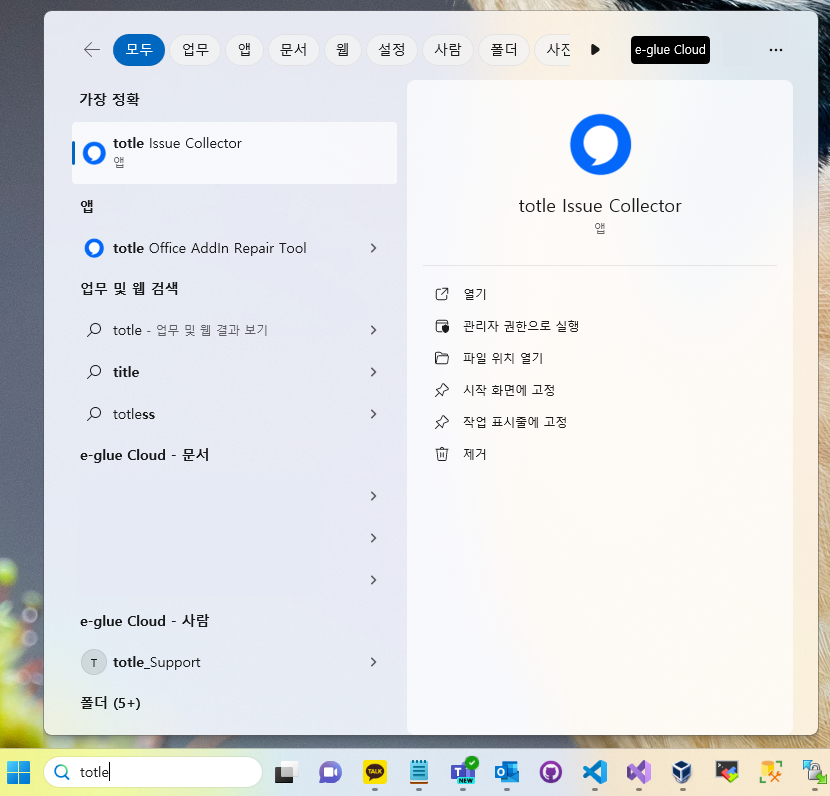The width and height of the screenshot is (830, 796).
Task: Open Visual Studio from the taskbar
Action: [639, 772]
